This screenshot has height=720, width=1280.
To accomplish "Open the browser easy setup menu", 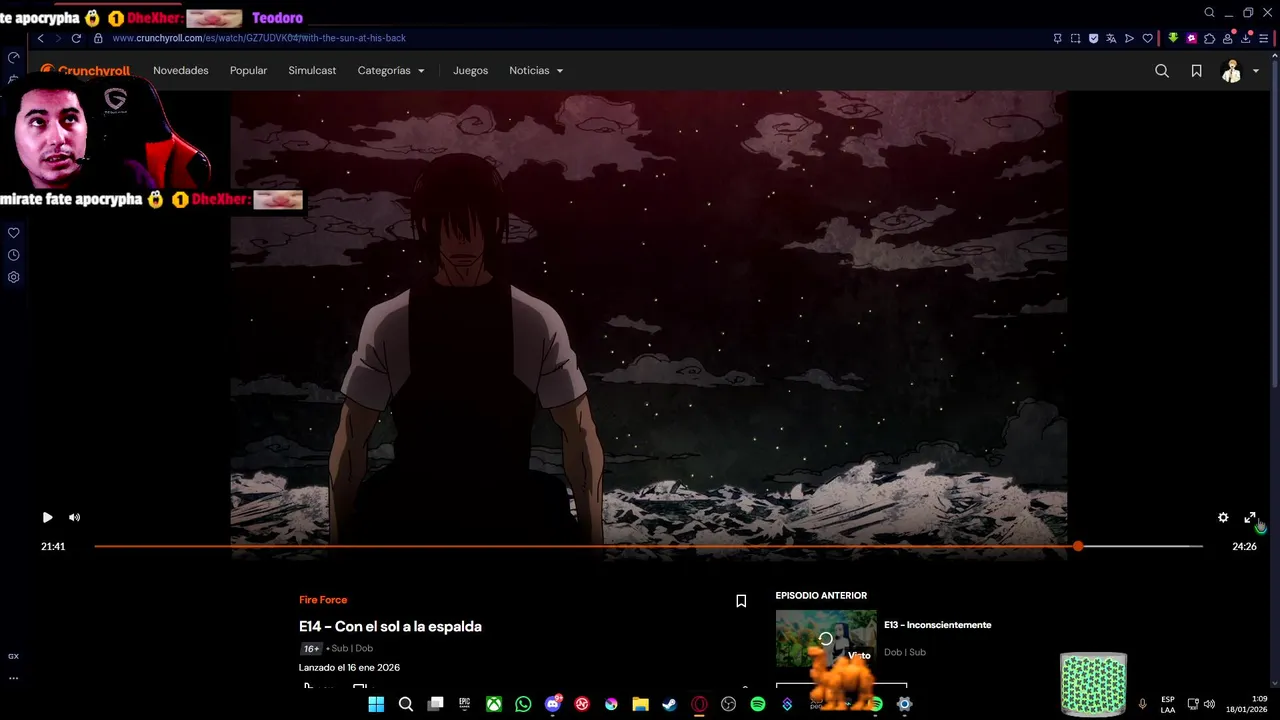I will click(1264, 38).
